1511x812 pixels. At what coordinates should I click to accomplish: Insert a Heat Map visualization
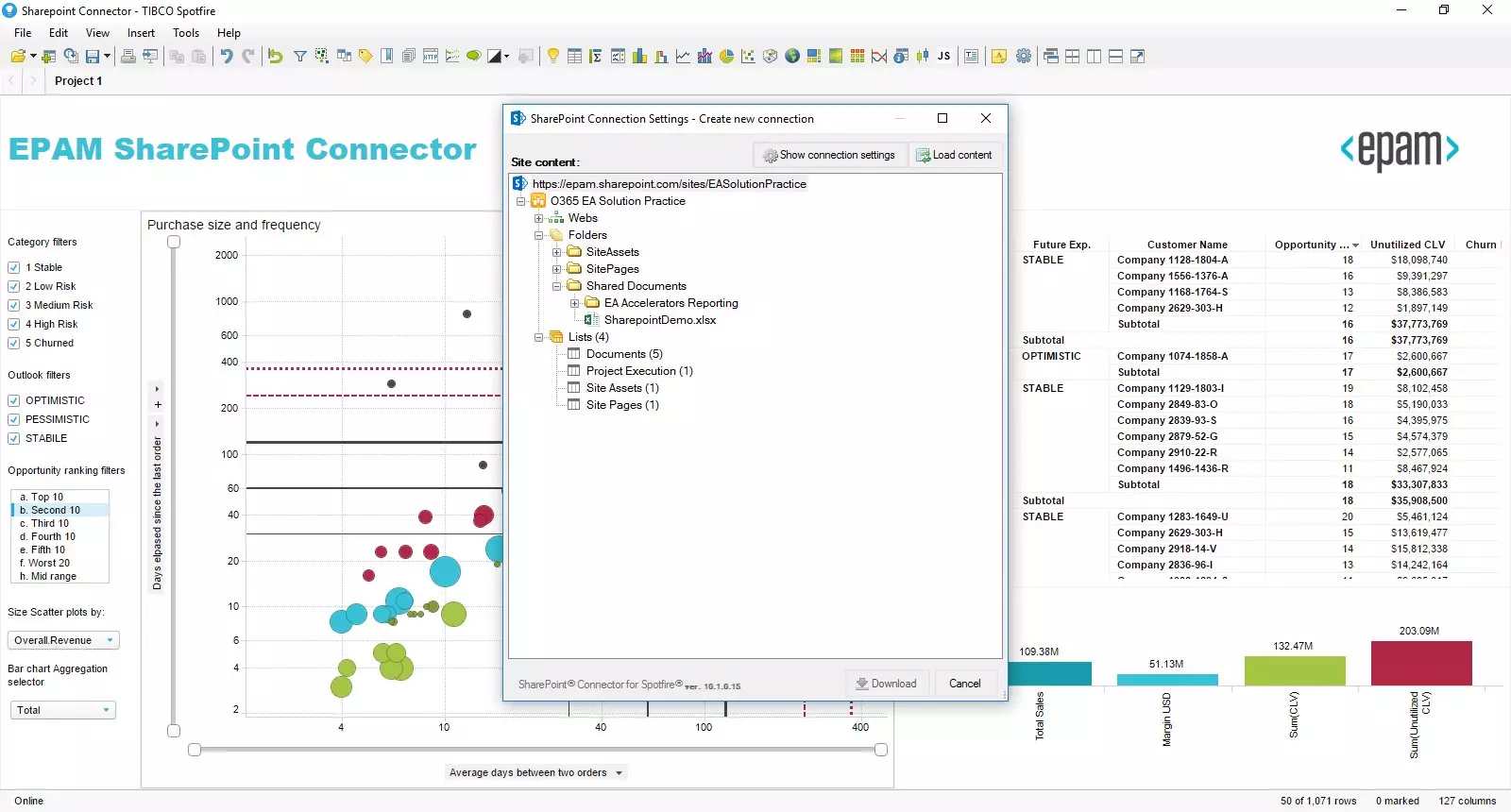coord(836,57)
